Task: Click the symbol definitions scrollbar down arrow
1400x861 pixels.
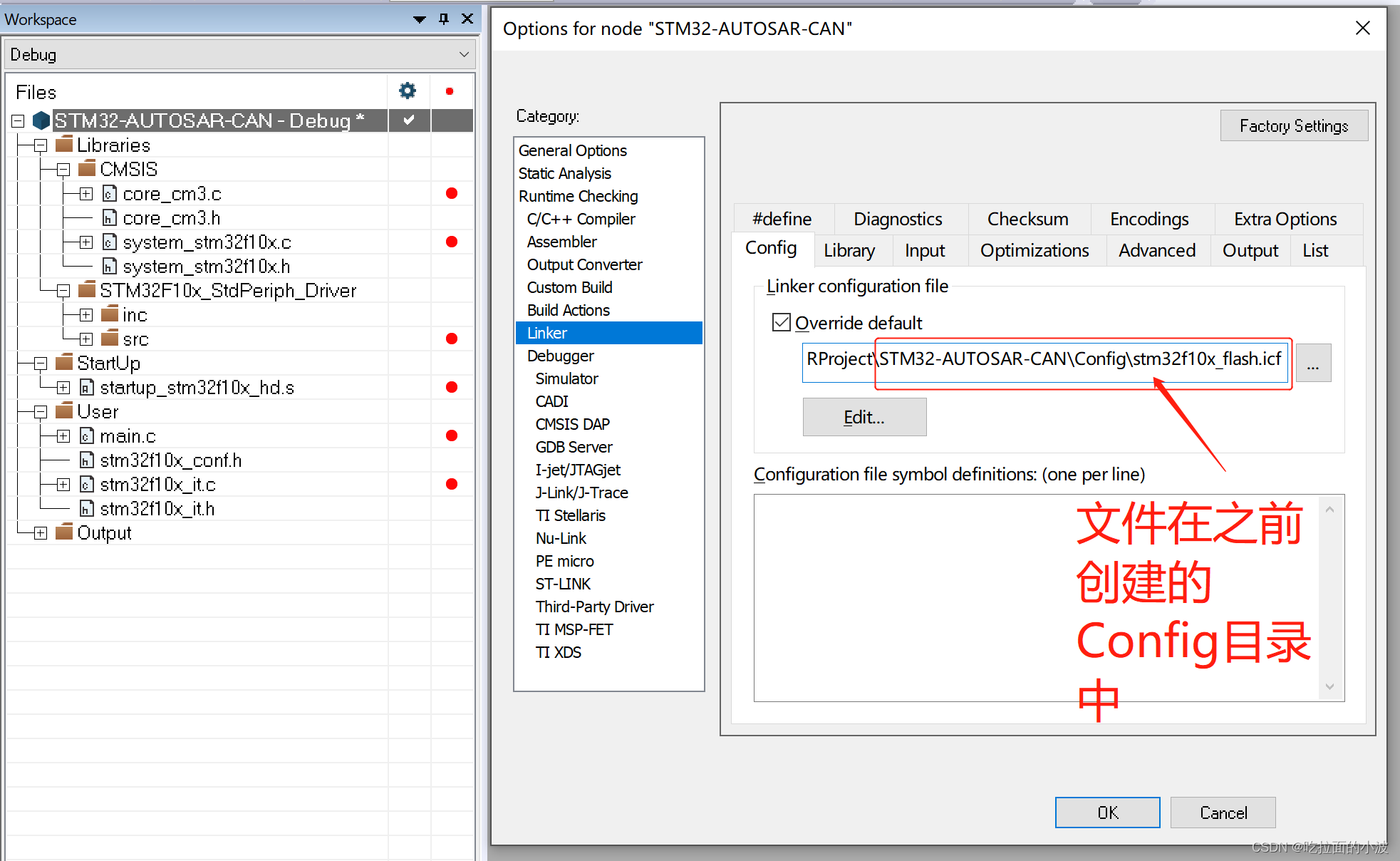Action: point(1329,687)
